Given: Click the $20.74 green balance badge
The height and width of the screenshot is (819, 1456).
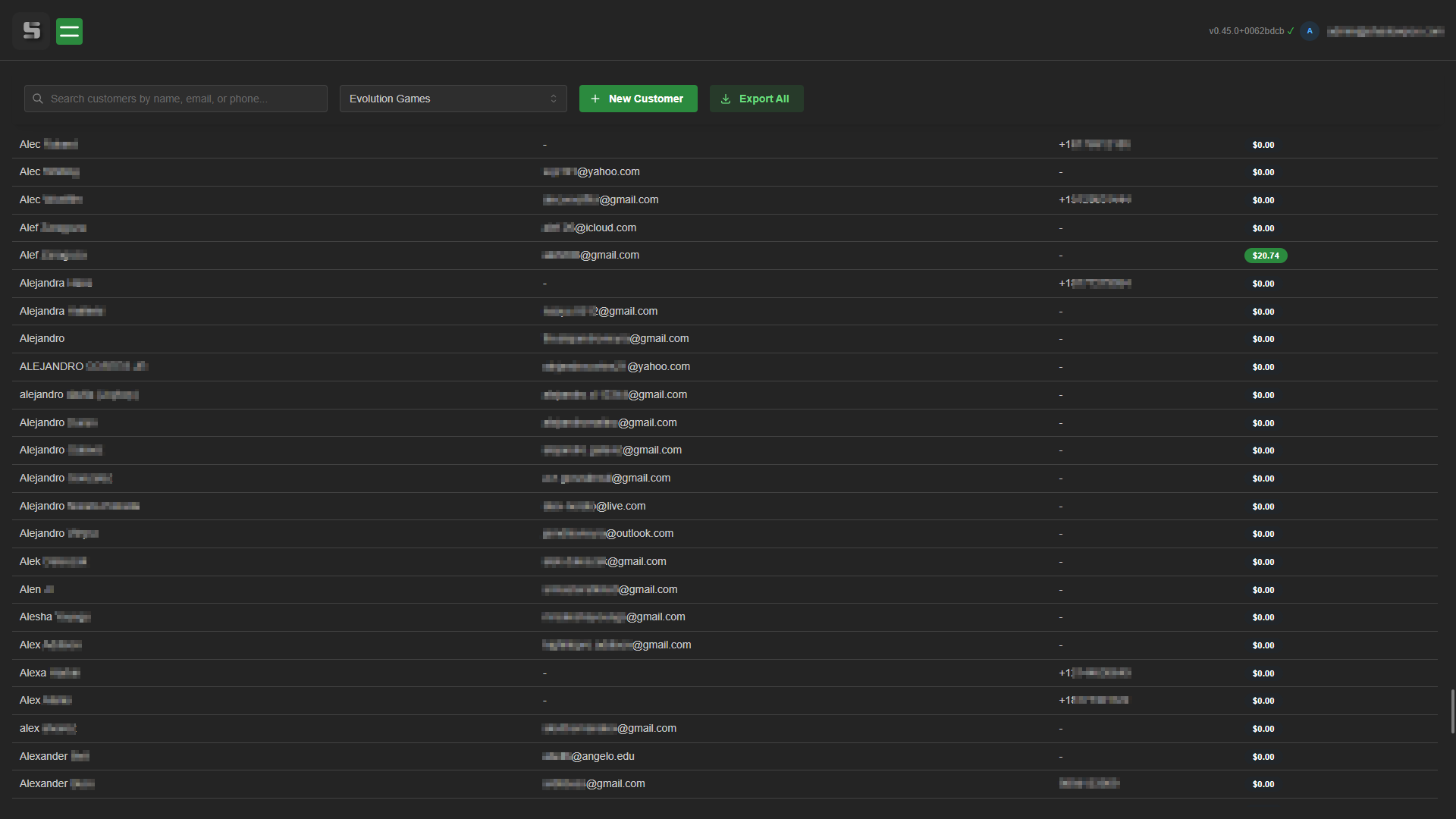Looking at the screenshot, I should click(x=1265, y=256).
